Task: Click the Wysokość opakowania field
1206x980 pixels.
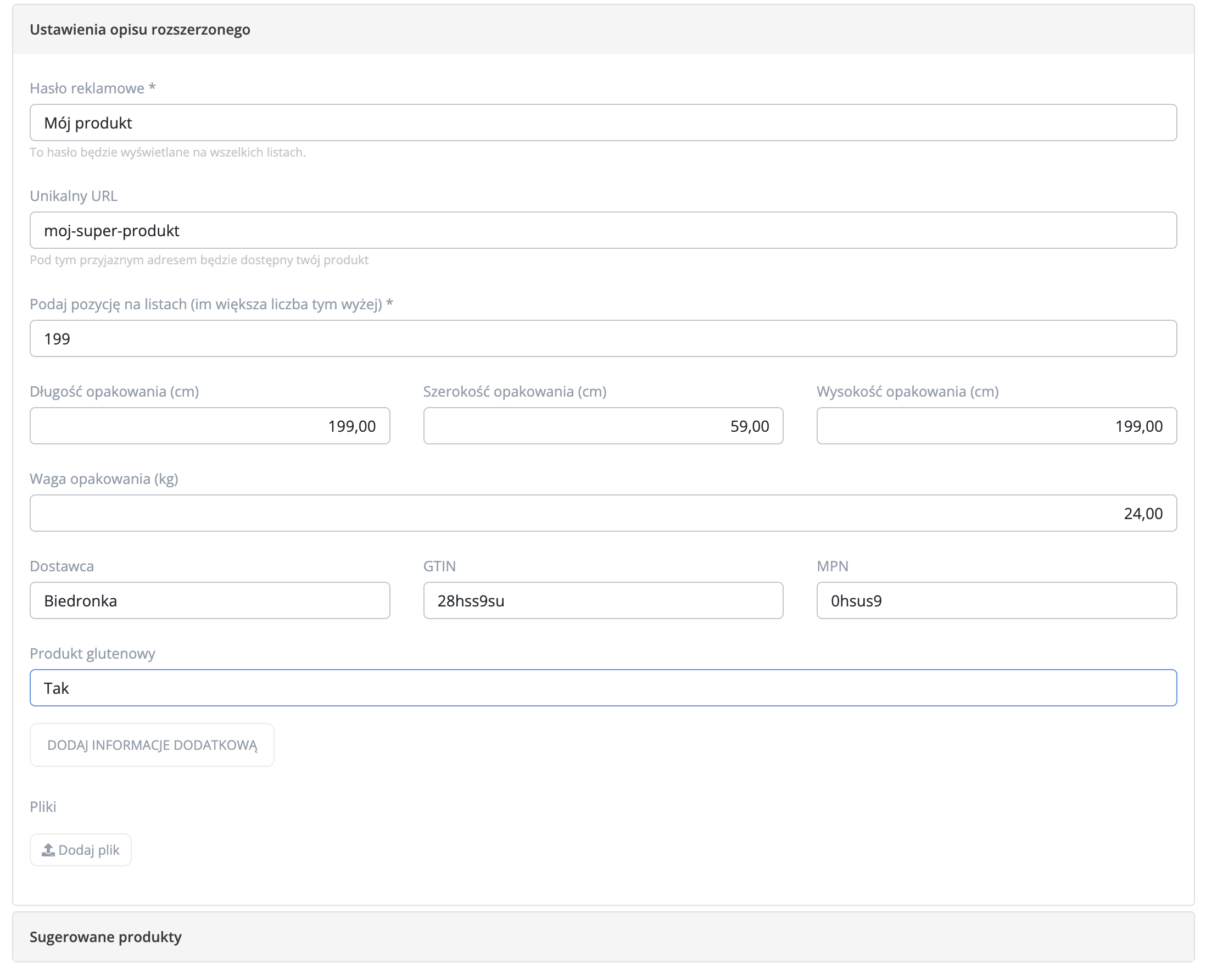Action: (996, 426)
